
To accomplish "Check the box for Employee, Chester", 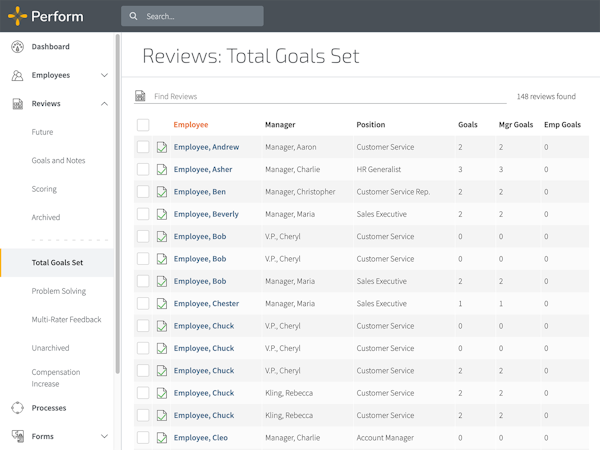I will click(x=143, y=304).
